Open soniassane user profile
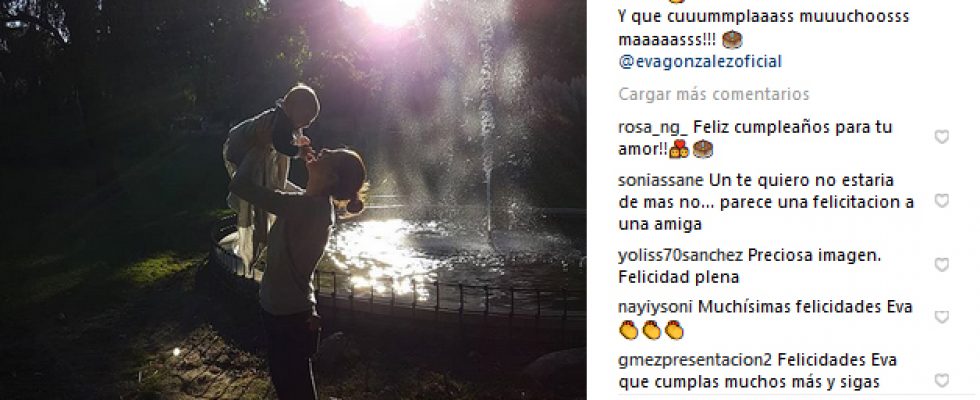The width and height of the screenshot is (980, 400). point(661,181)
